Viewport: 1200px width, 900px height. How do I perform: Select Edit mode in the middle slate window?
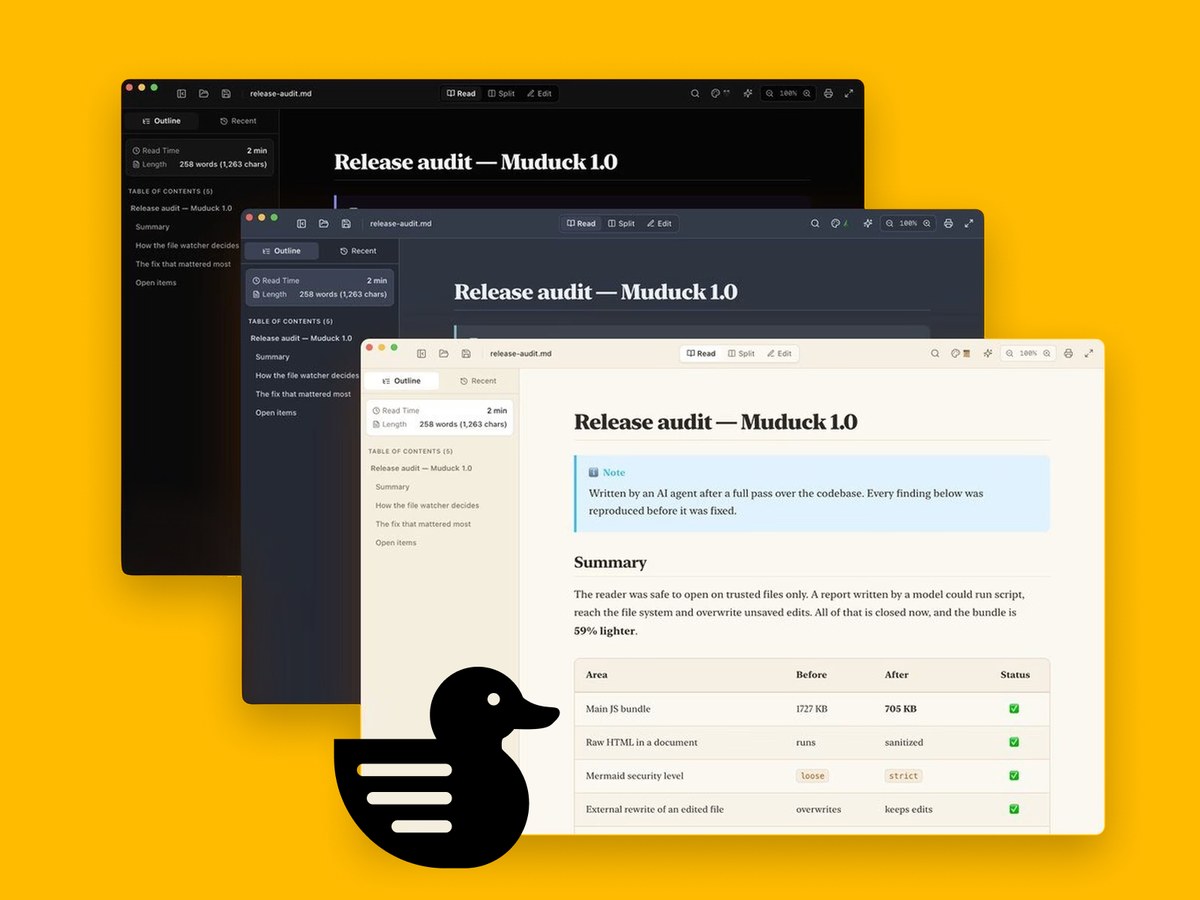659,223
